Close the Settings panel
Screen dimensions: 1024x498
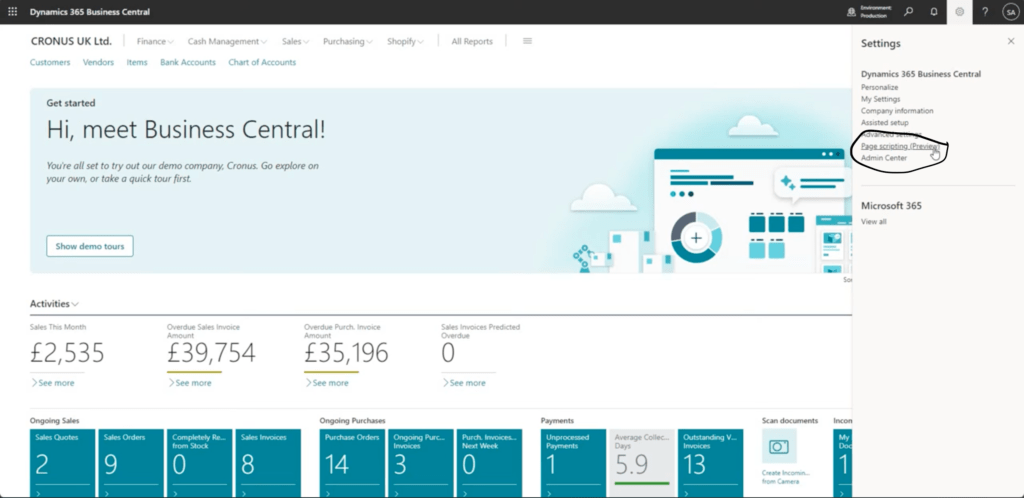[x=1010, y=41]
